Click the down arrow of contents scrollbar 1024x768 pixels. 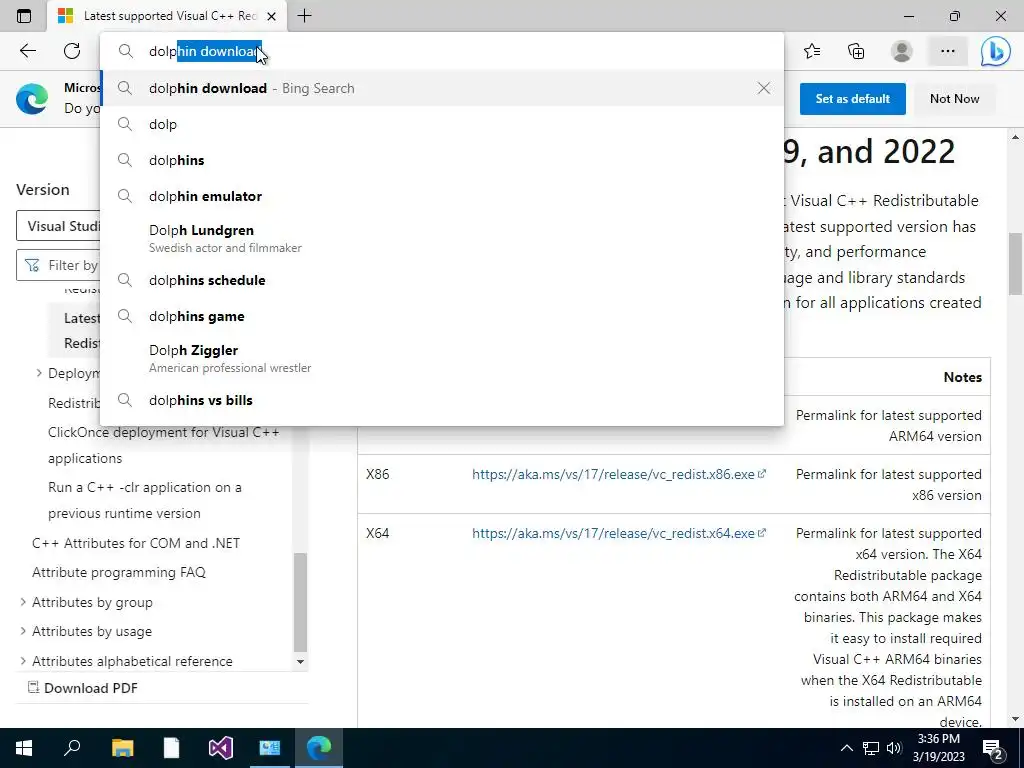click(x=300, y=662)
